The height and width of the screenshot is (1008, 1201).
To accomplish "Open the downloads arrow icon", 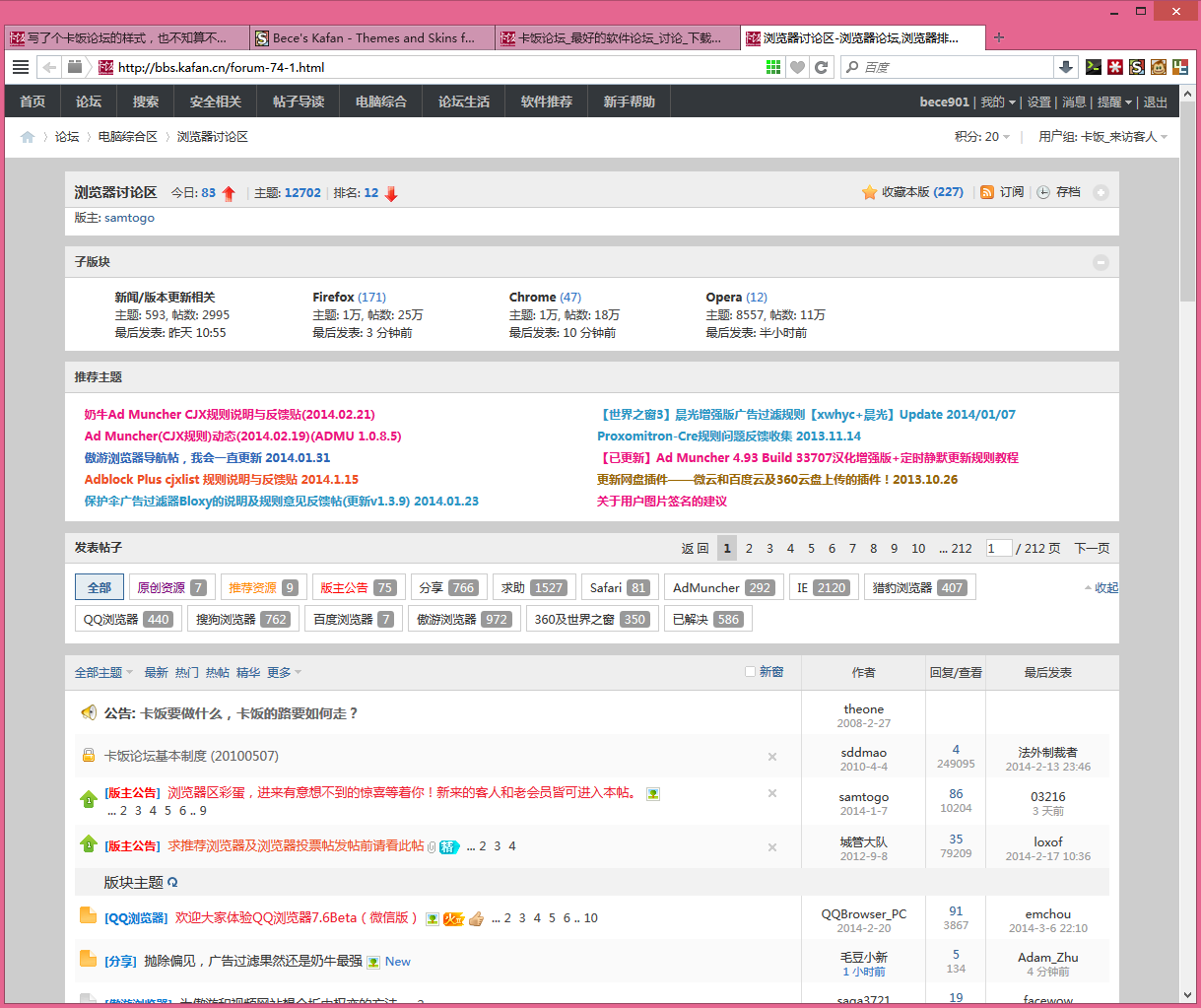I will (1065, 67).
